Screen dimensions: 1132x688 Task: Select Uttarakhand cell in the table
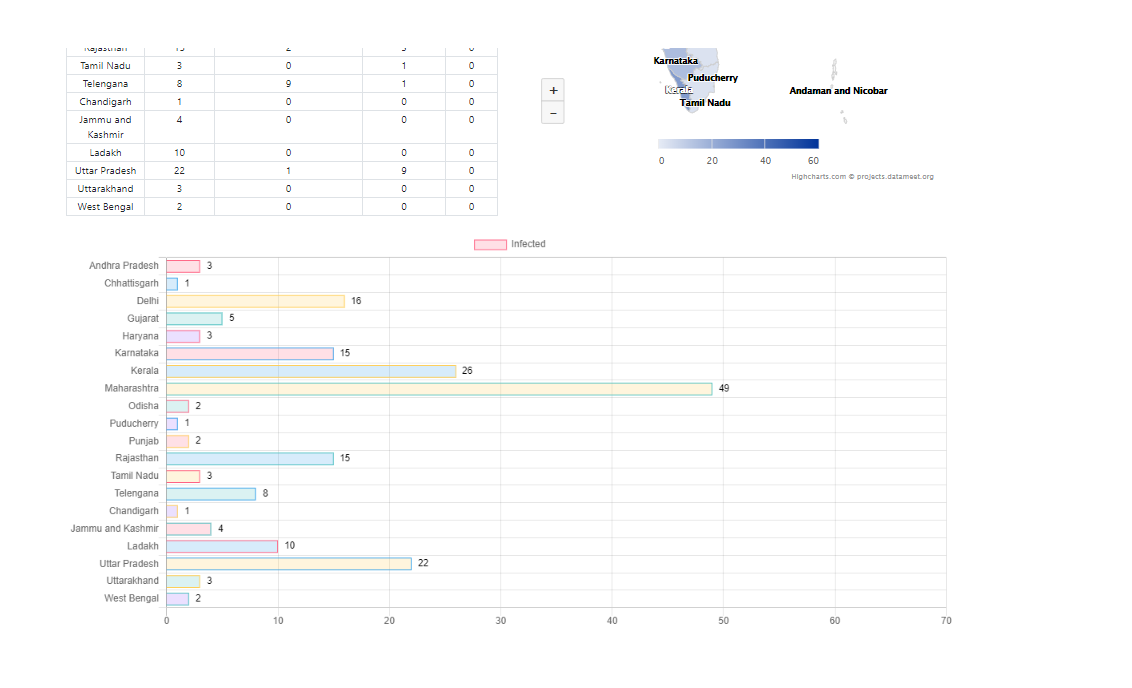pyautogui.click(x=105, y=188)
